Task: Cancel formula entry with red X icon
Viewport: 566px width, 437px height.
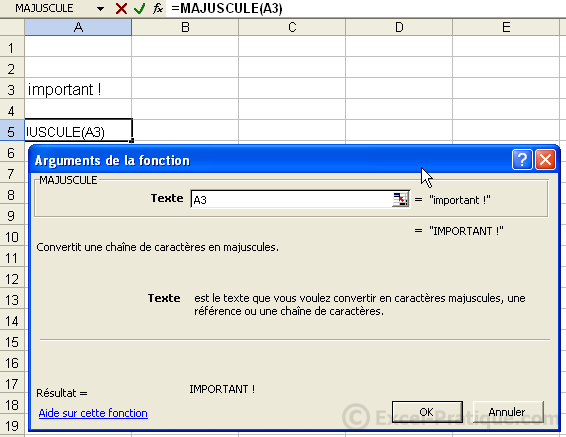Action: (121, 8)
